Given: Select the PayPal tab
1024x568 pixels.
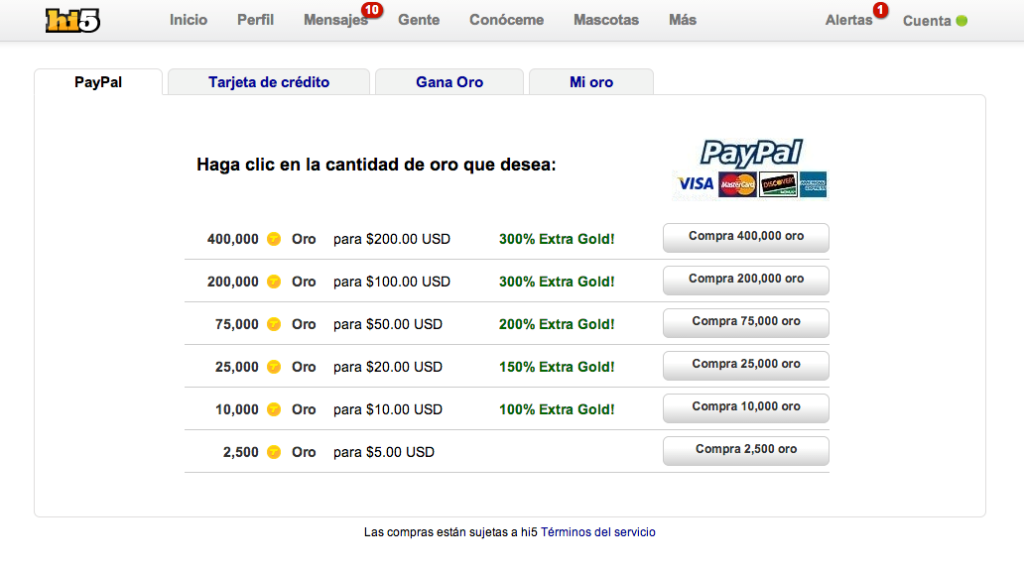Looking at the screenshot, I should [98, 82].
